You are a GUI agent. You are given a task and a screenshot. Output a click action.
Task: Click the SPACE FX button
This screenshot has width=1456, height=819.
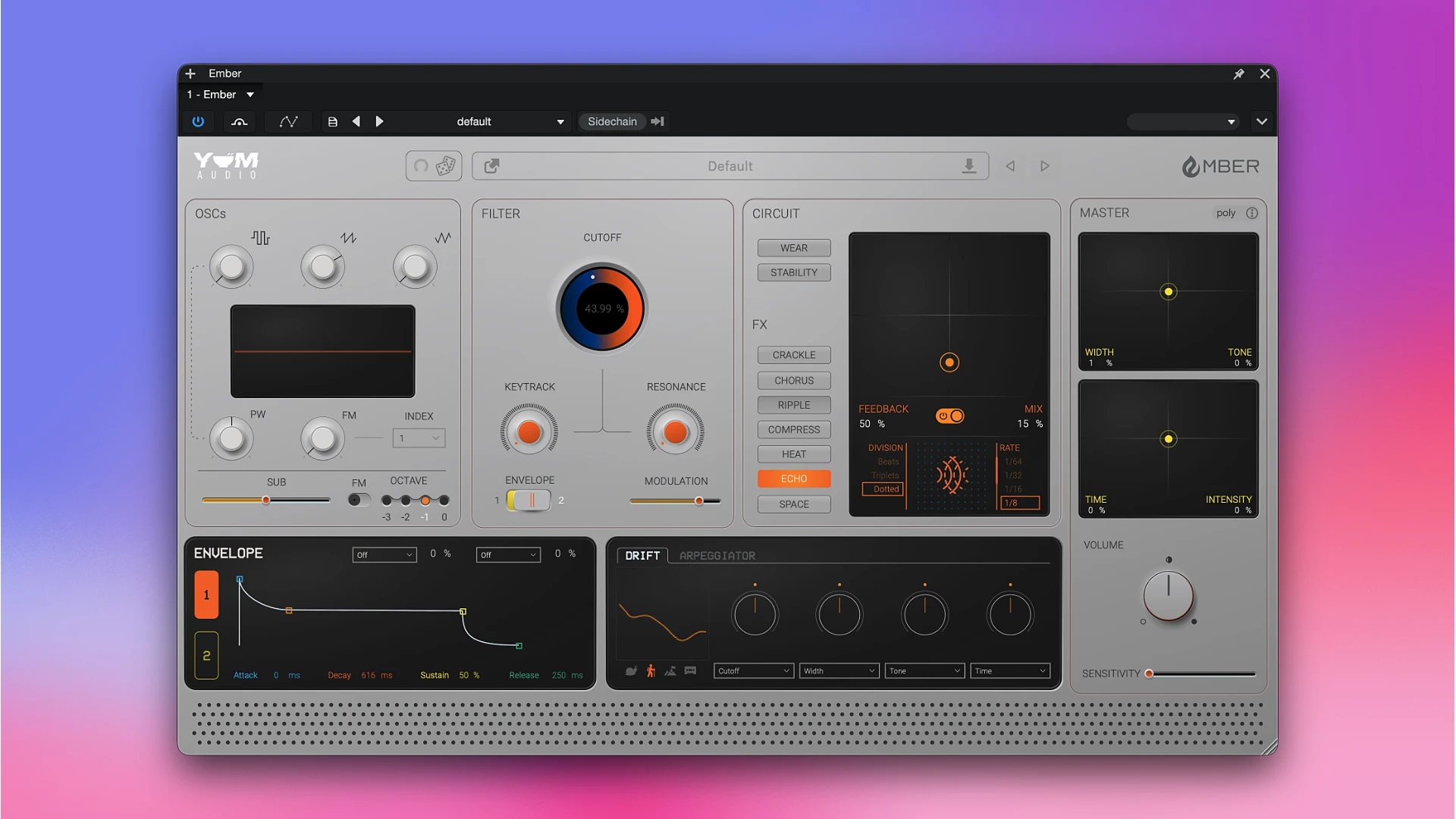794,504
